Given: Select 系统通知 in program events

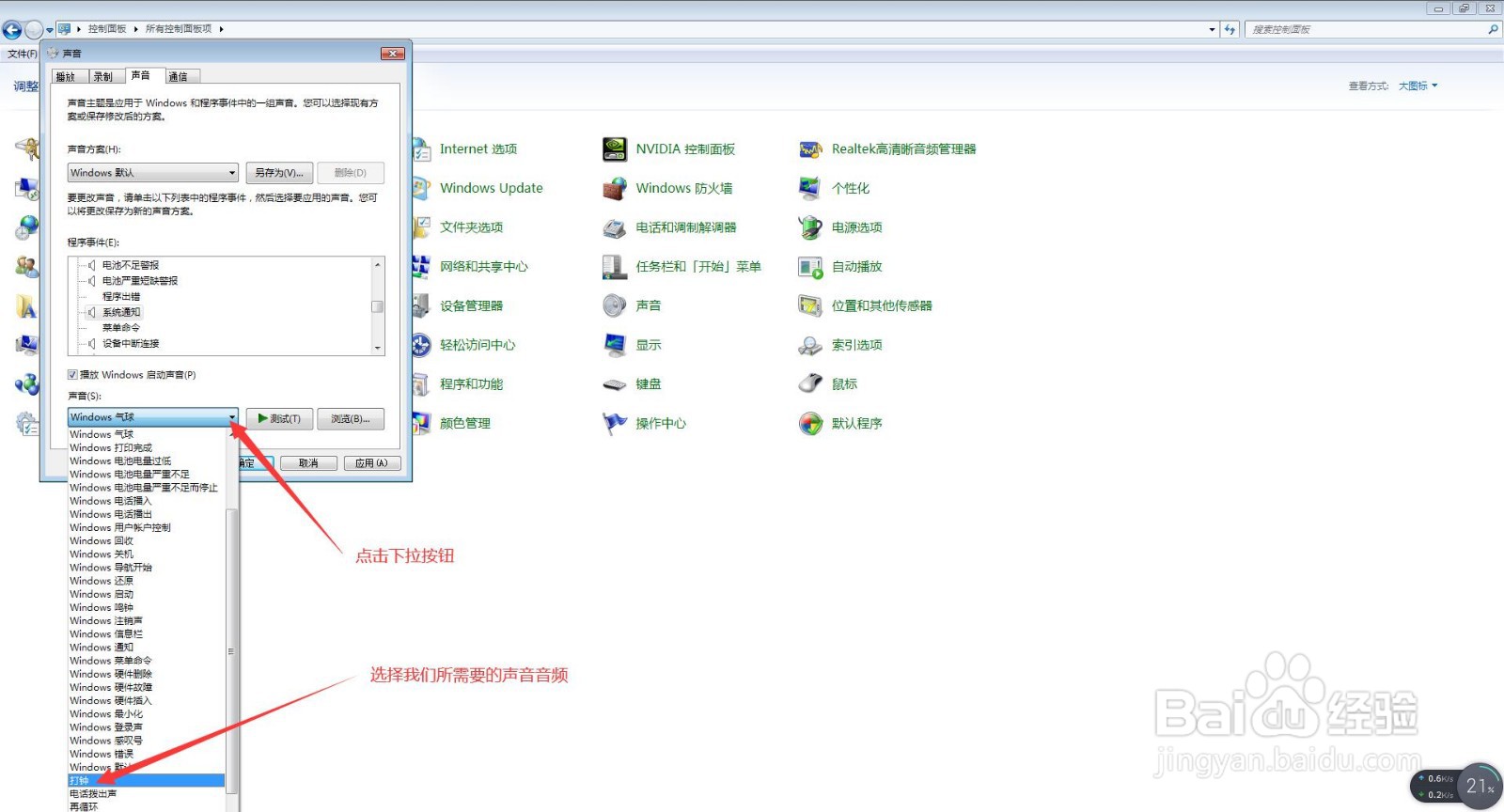Looking at the screenshot, I should [121, 312].
